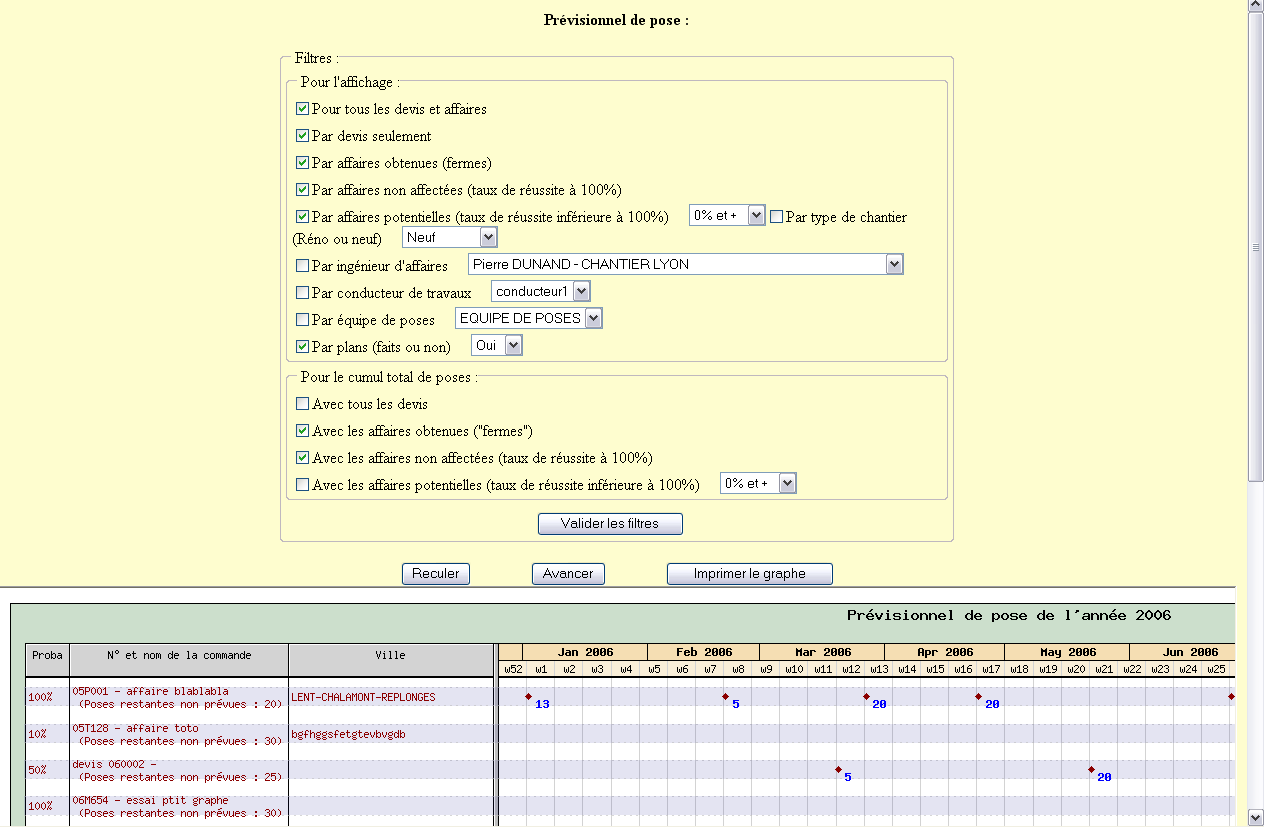Click the 'Prévisionnel de pose :' page heading
The height and width of the screenshot is (828, 1264).
(x=616, y=20)
